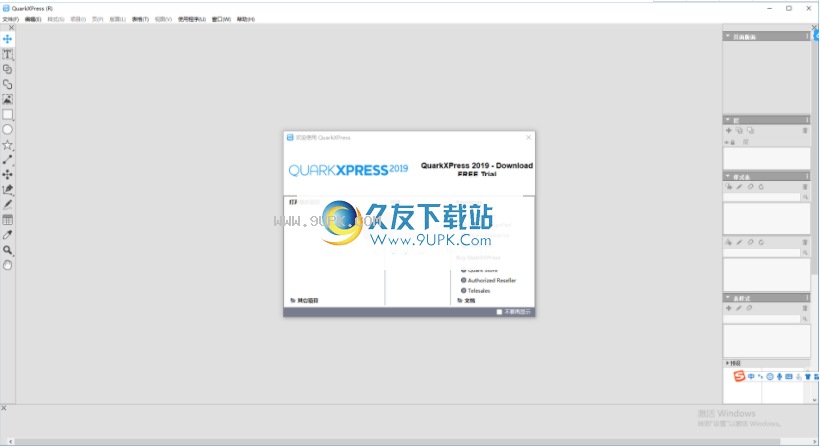Open the Utilities menu
Screen dimensions: 820x447
pos(191,19)
